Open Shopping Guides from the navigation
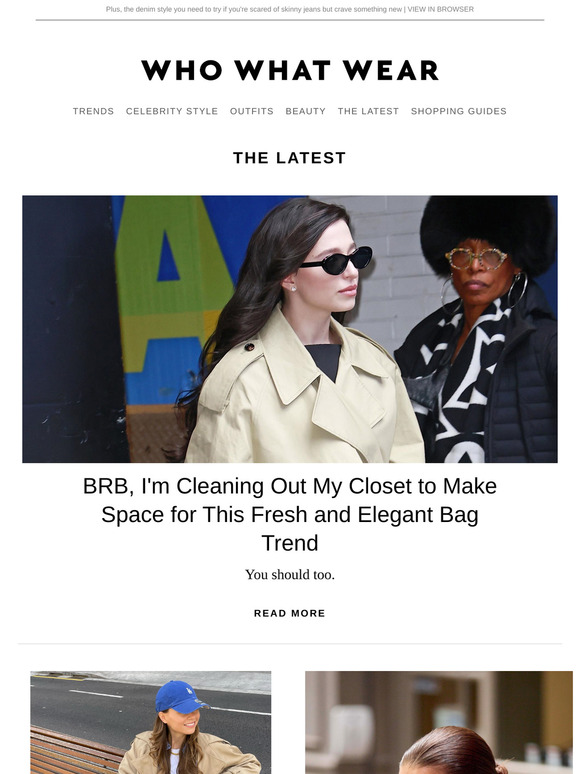 459,111
